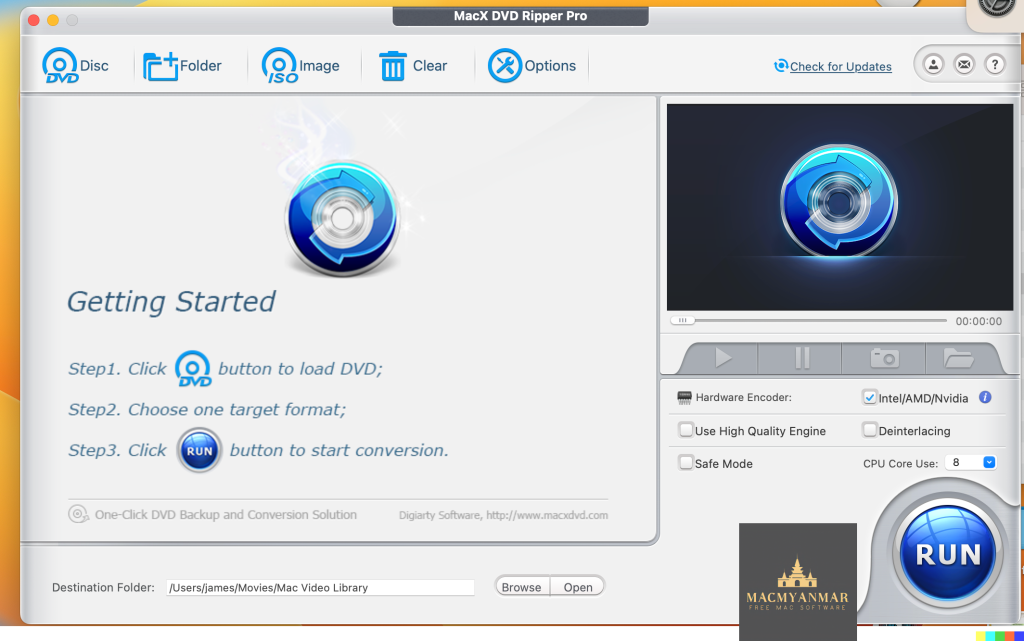This screenshot has height=641, width=1024.
Task: Click the RUN icon in Step3 text
Action: point(199,450)
